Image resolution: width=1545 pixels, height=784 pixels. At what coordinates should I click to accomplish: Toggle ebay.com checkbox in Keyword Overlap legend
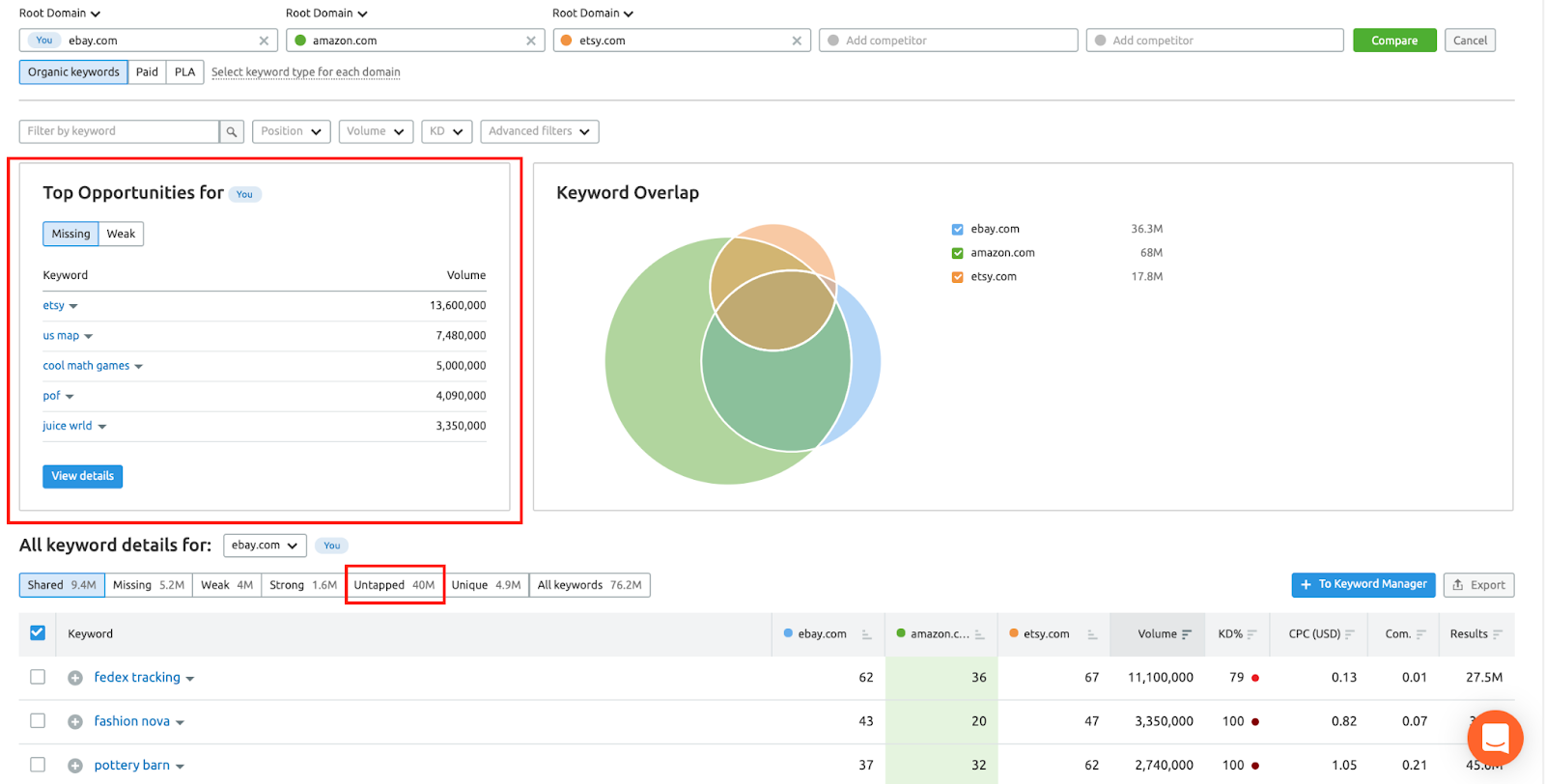958,230
